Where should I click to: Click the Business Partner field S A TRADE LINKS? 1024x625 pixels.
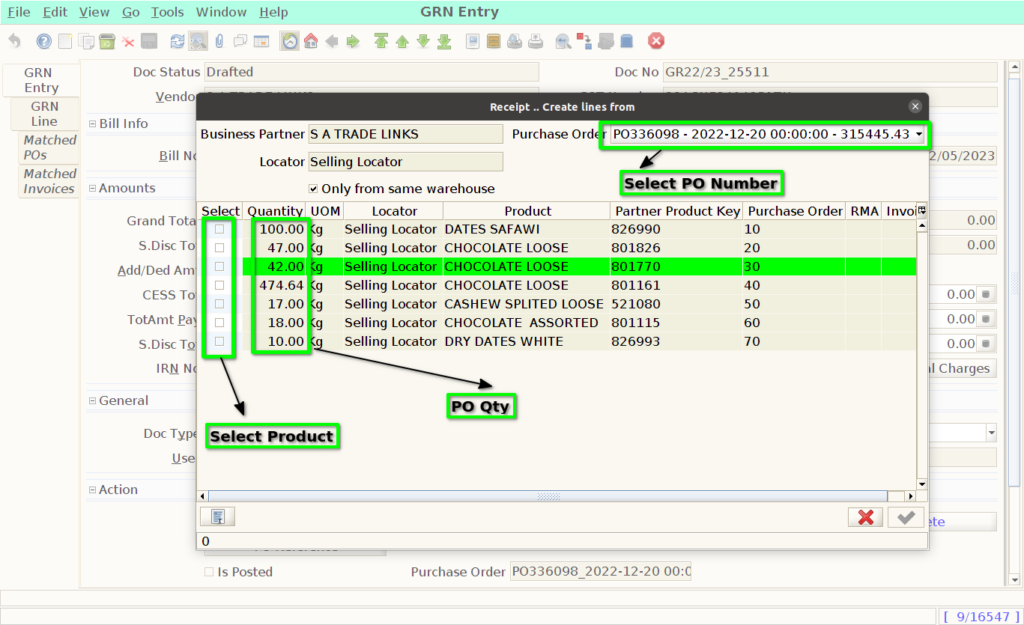[x=406, y=134]
